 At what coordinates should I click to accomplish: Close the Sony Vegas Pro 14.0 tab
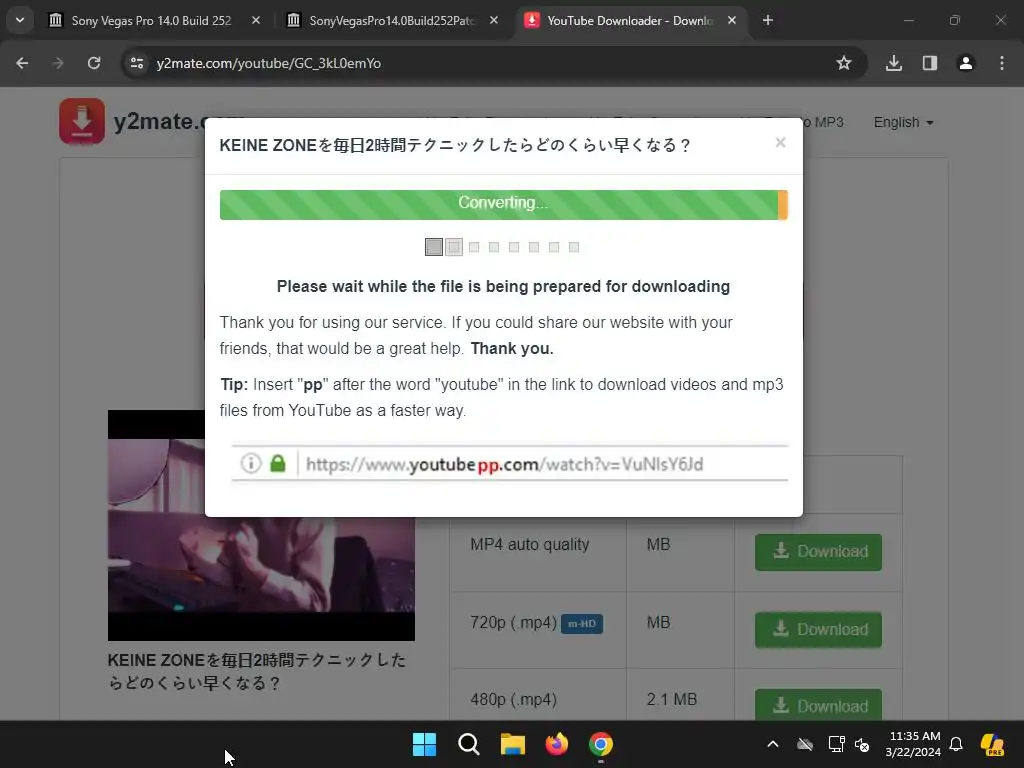coord(256,20)
